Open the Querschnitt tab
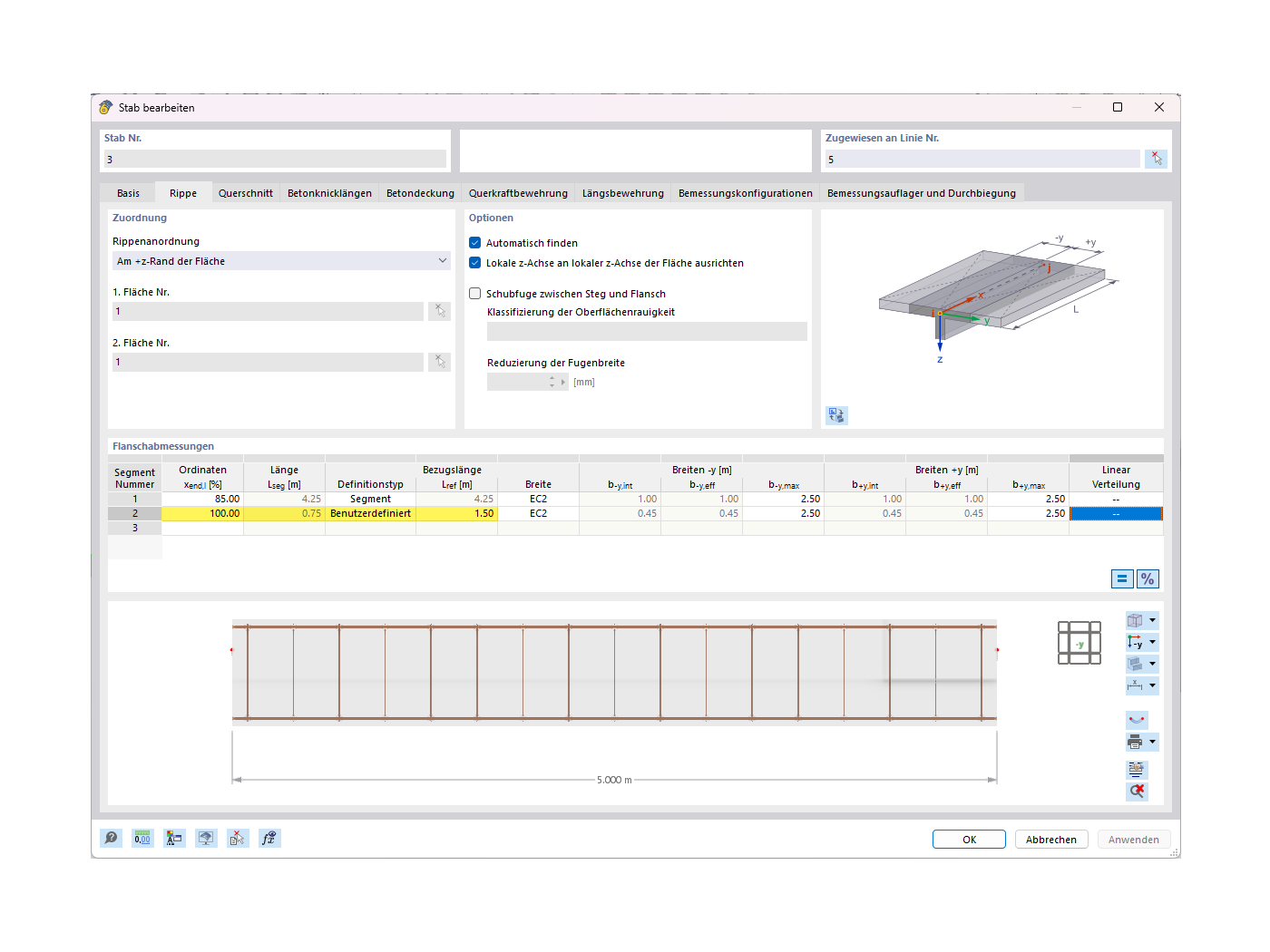 coord(246,193)
